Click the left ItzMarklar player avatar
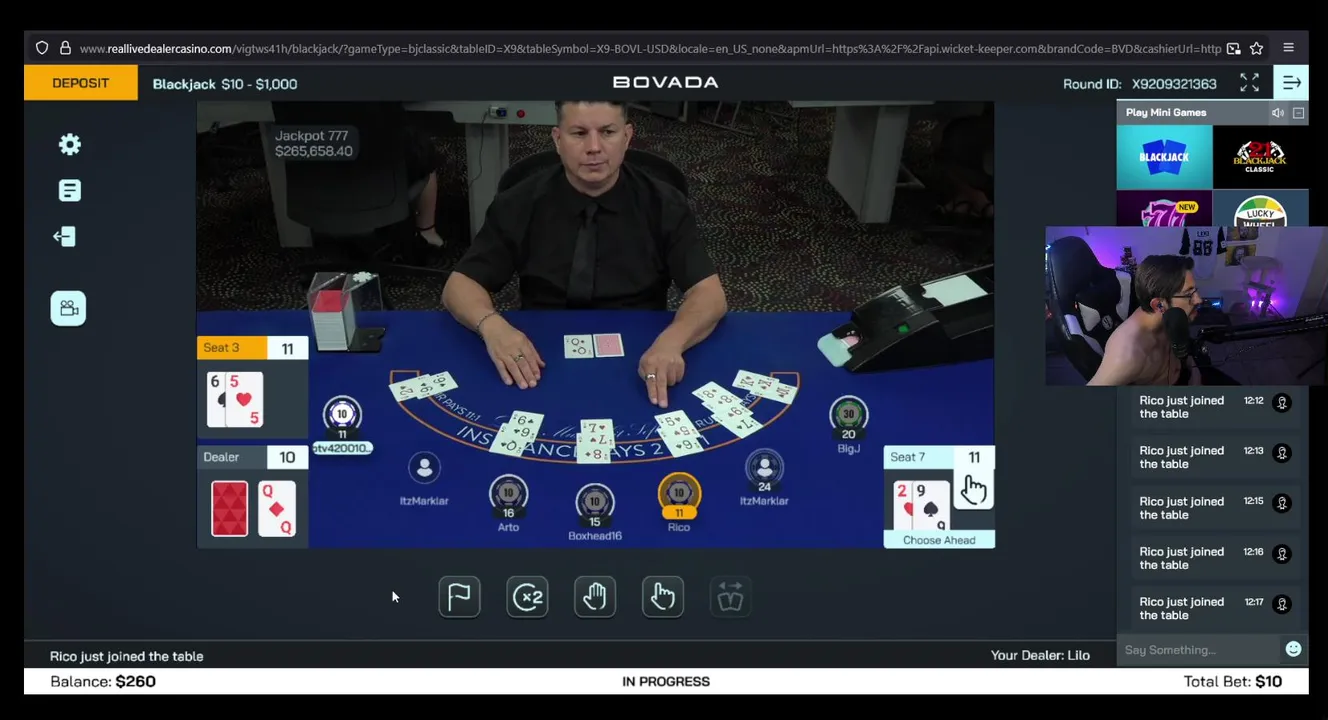The height and width of the screenshot is (720, 1328). coord(424,467)
